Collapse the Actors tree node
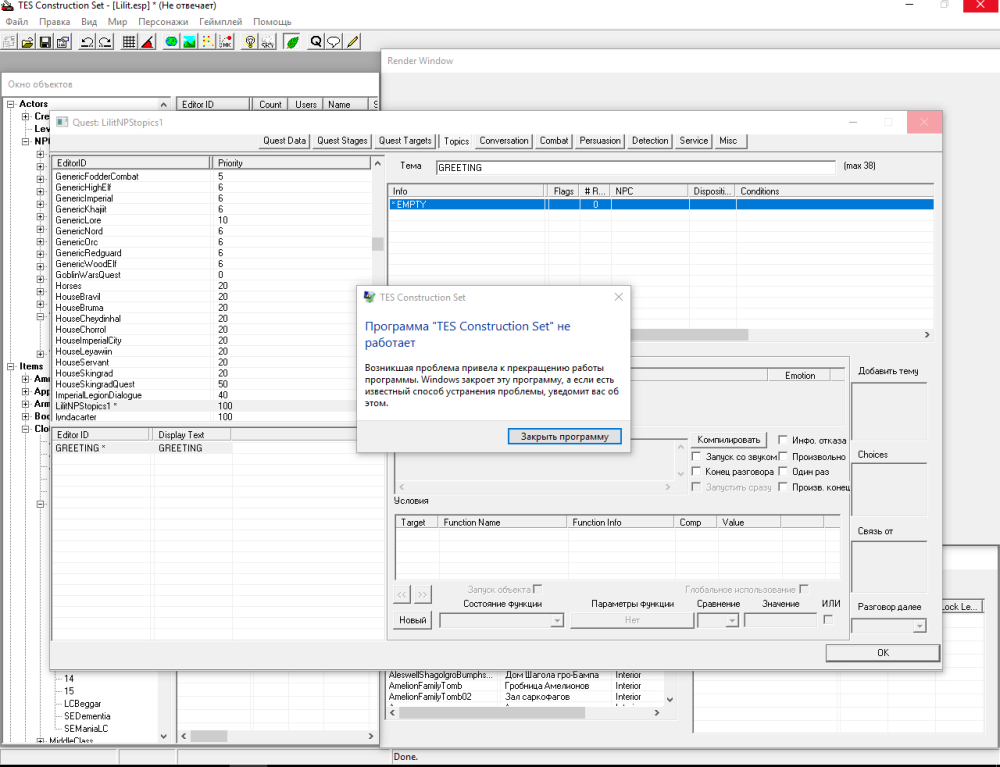The height and width of the screenshot is (767, 1000). (x=10, y=104)
